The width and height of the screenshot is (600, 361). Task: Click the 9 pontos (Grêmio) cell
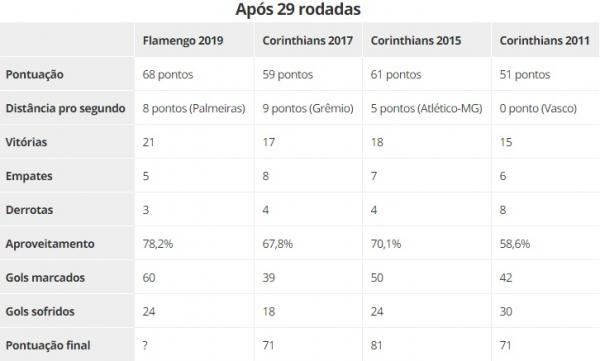coord(308,108)
